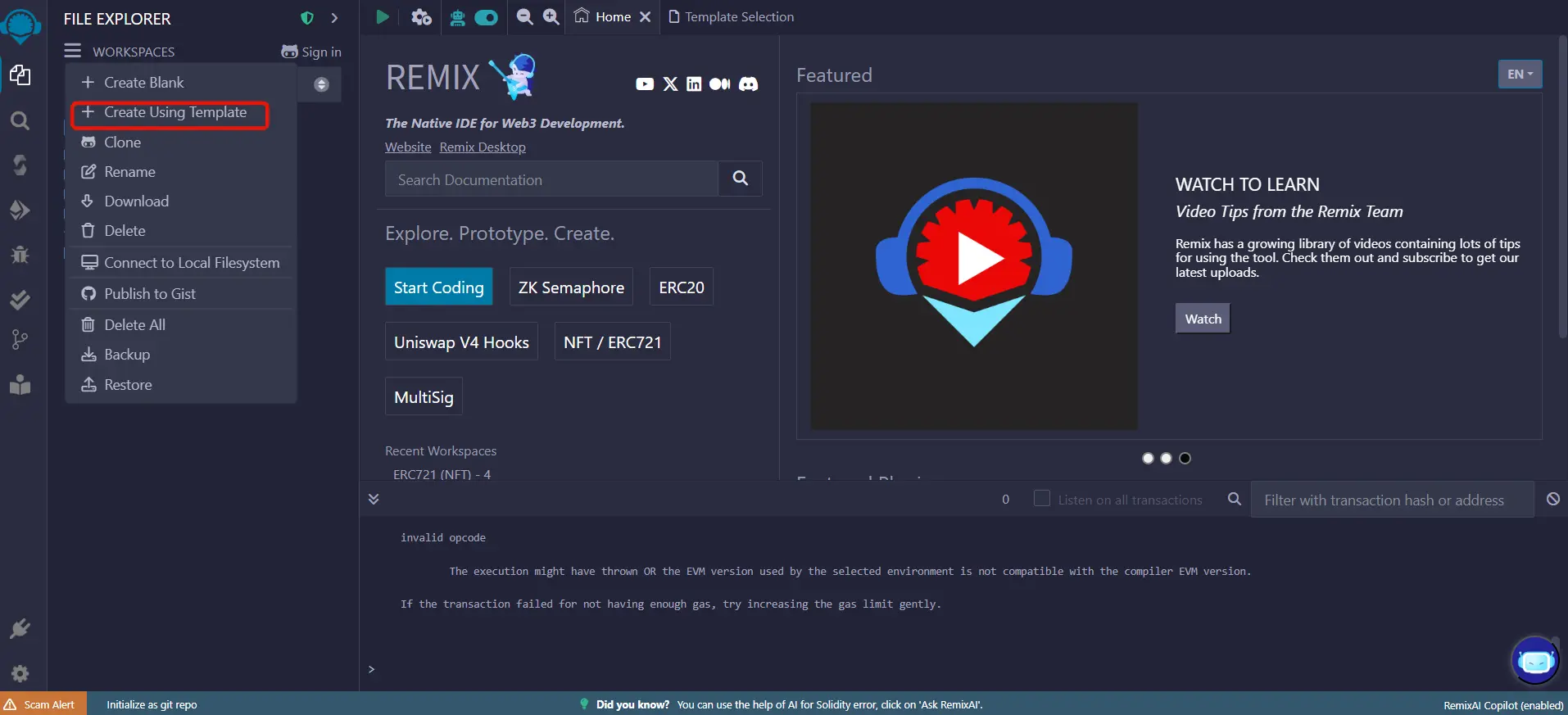Click the ZK Semaphore template button
The image size is (1568, 715).
(x=571, y=287)
